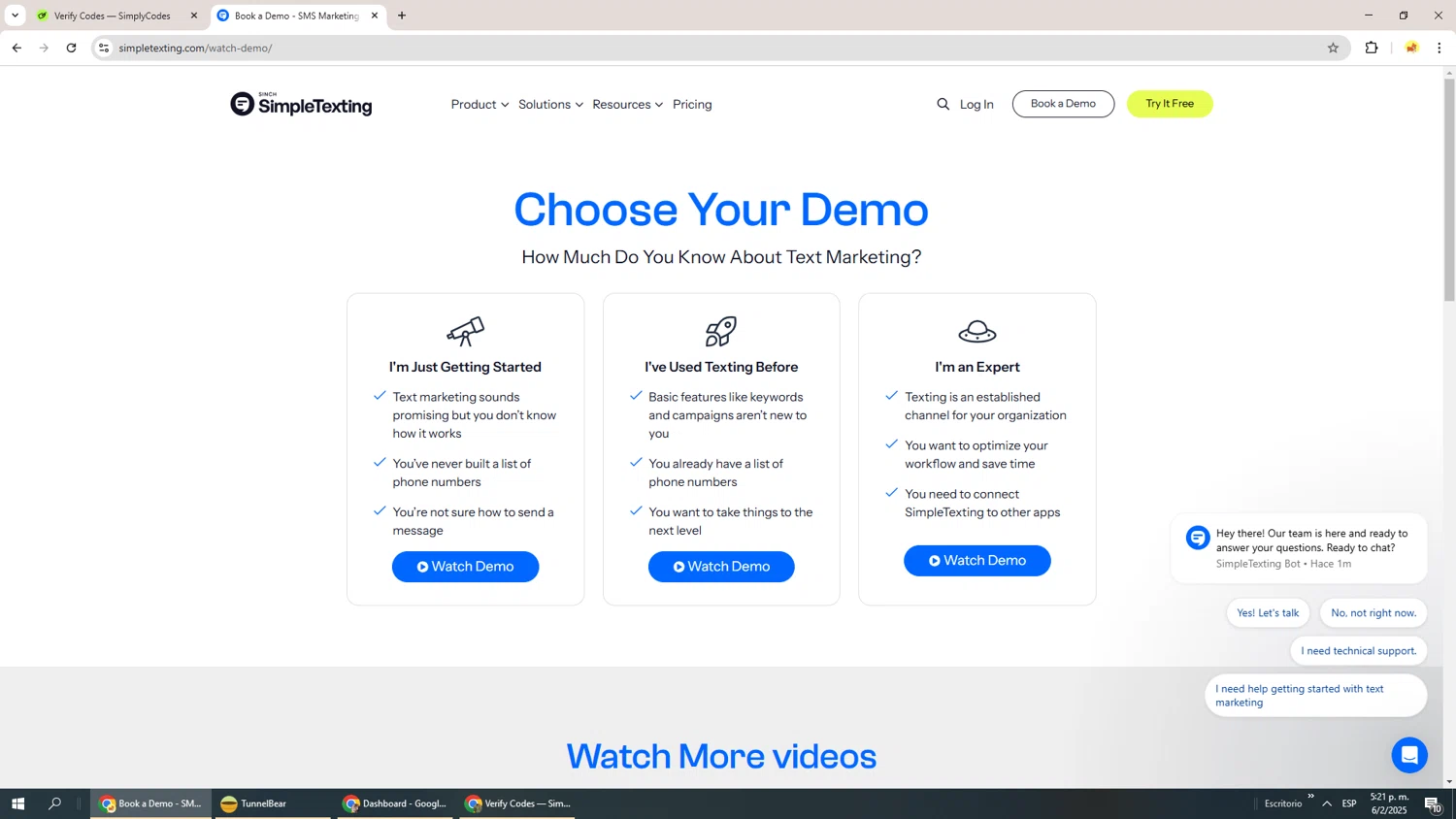Viewport: 1456px width, 819px height.
Task: Click 'I'm Just Getting Started' card title
Action: [465, 367]
